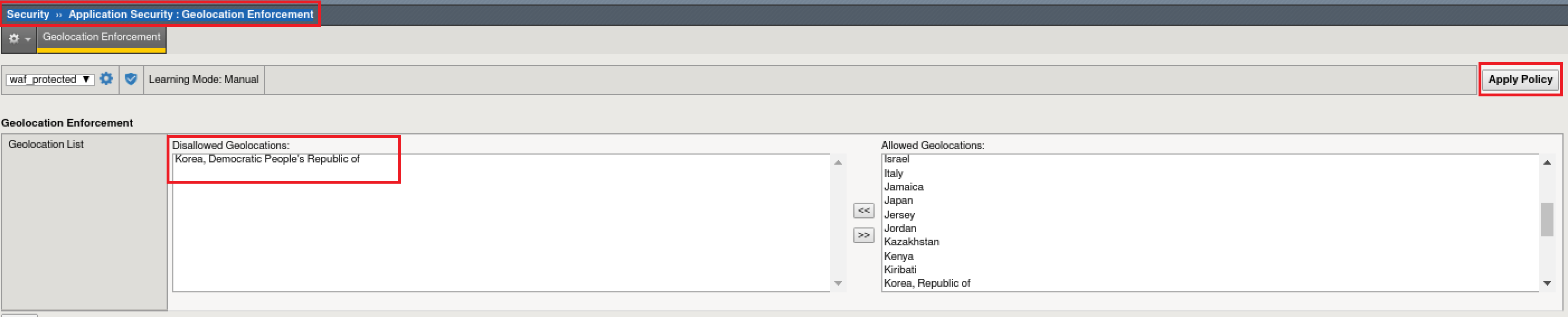This screenshot has width=1568, height=317.
Task: Select Korea, Democratic People's Republic of entry
Action: coord(267,159)
